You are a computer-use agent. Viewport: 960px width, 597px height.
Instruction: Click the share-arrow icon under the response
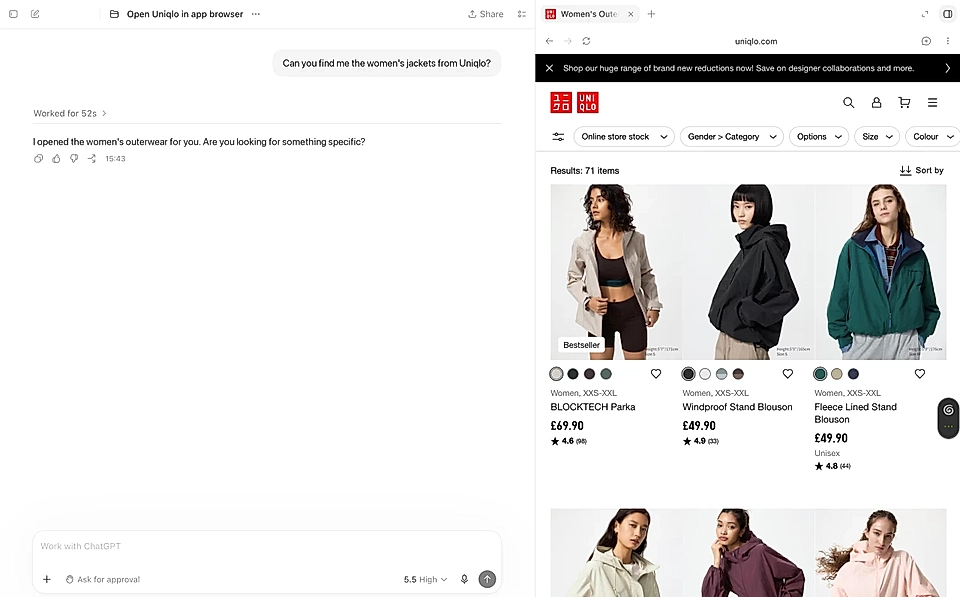click(91, 159)
